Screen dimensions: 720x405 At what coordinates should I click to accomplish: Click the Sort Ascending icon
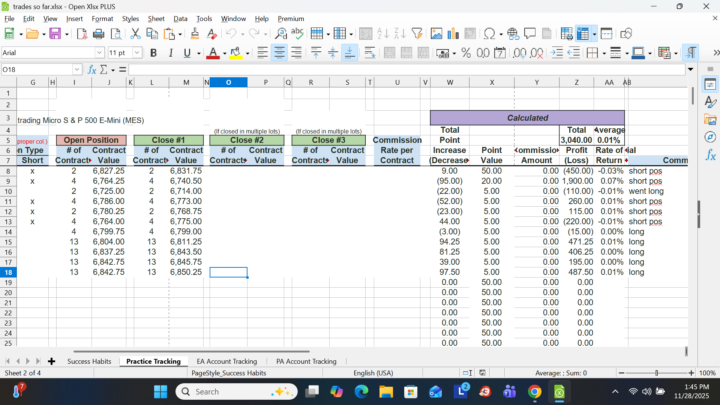pos(382,34)
